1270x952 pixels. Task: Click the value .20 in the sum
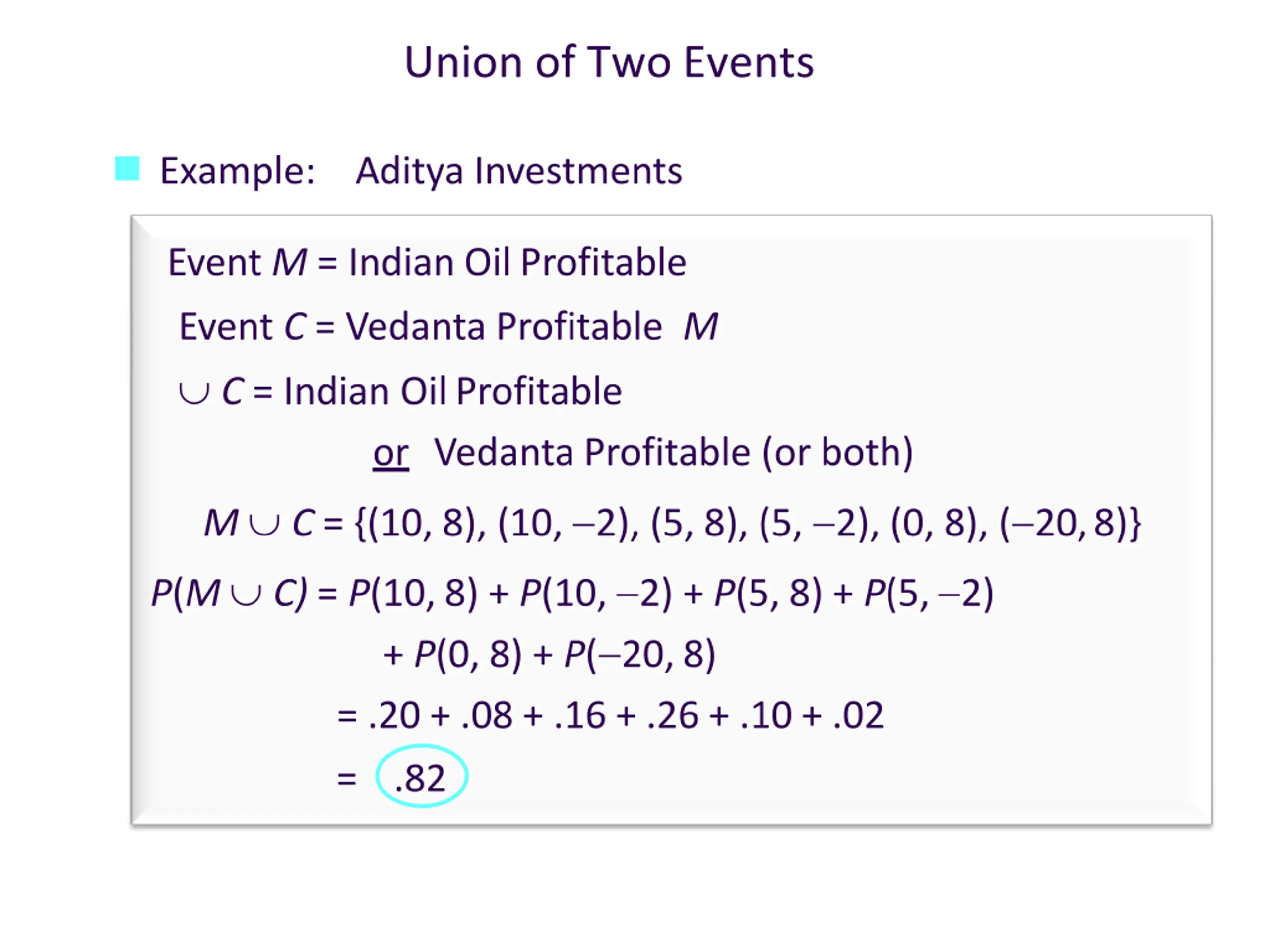394,715
